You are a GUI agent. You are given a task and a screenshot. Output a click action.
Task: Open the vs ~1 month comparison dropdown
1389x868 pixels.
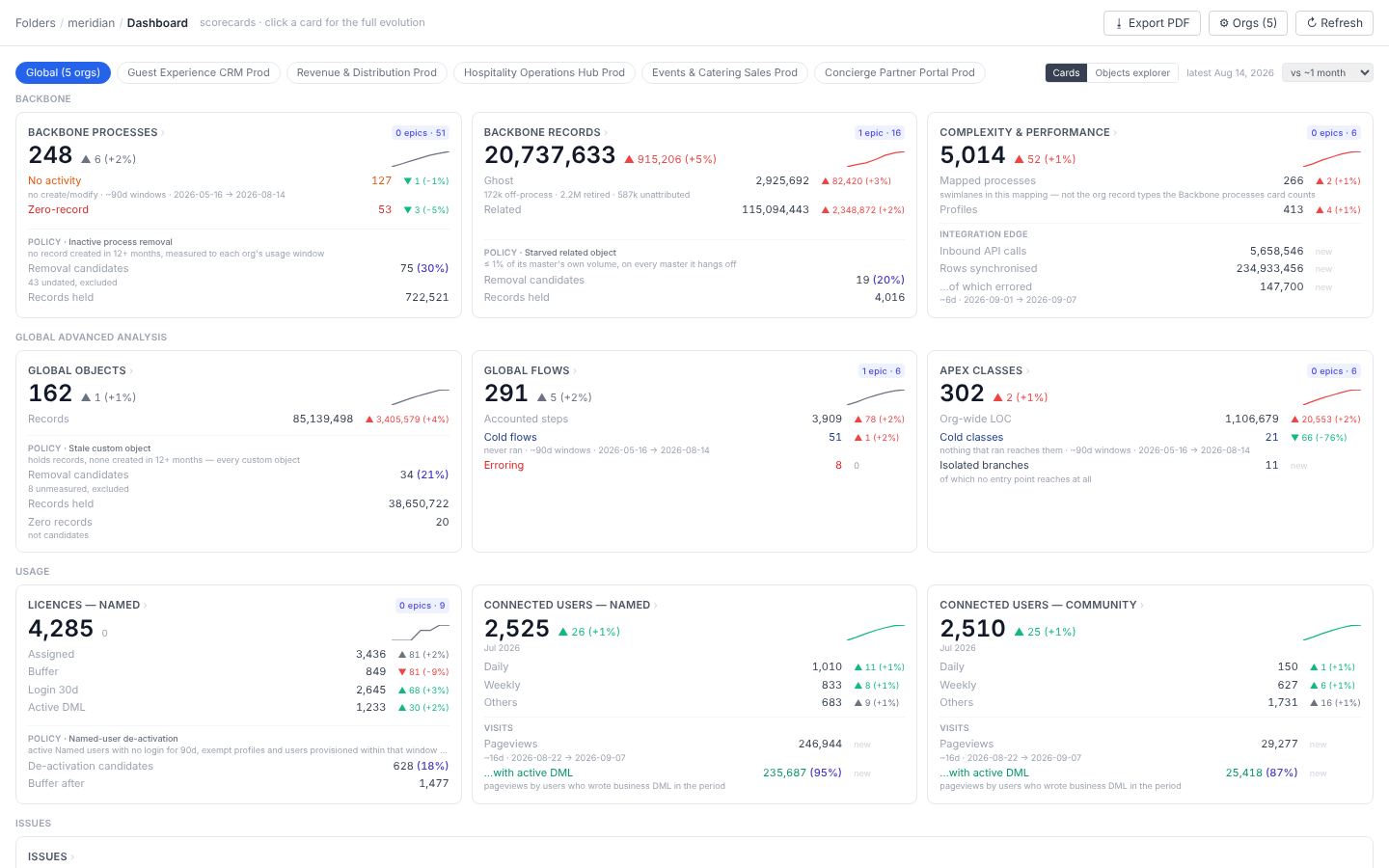coord(1327,72)
